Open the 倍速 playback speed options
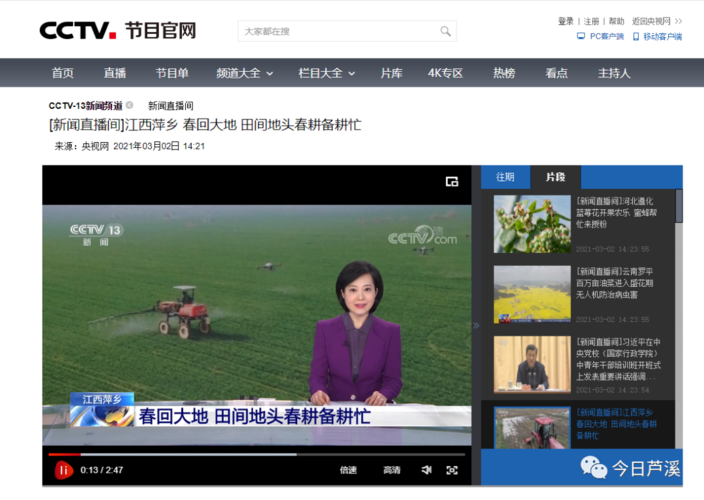 [x=348, y=470]
